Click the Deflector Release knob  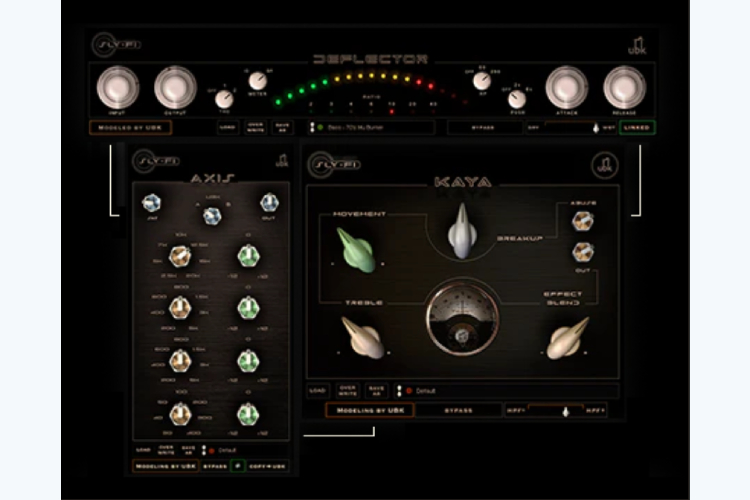point(624,88)
